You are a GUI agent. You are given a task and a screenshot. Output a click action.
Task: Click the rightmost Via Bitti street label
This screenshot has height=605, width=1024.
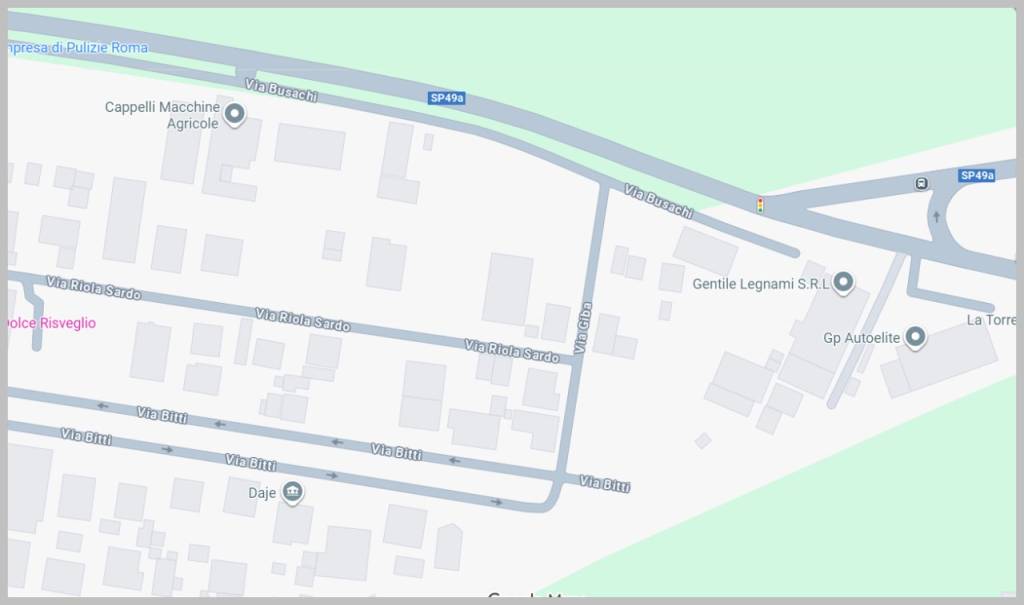605,483
